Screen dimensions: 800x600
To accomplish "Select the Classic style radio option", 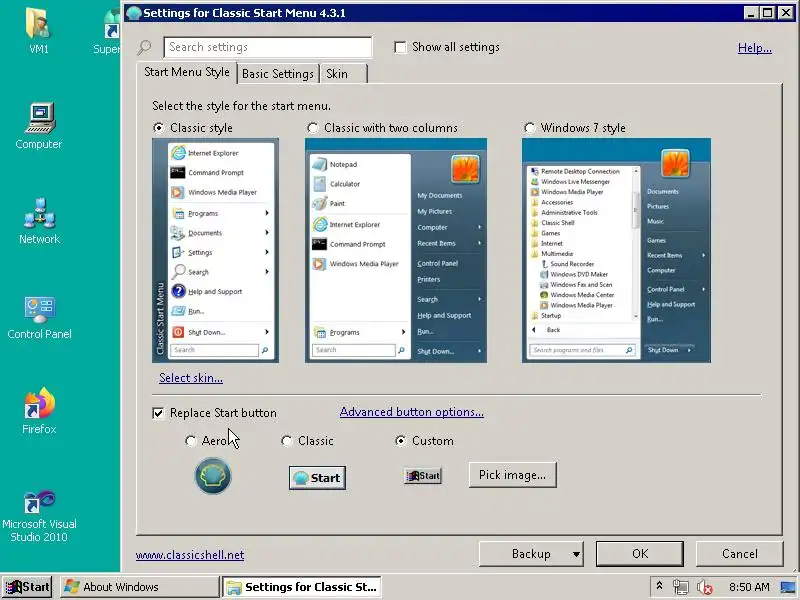I will tap(193, 128).
